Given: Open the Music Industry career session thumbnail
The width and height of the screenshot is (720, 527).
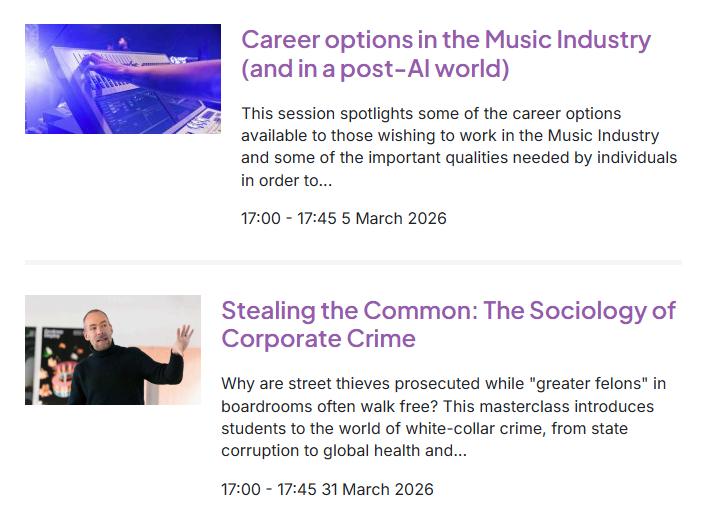Looking at the screenshot, I should (x=122, y=79).
